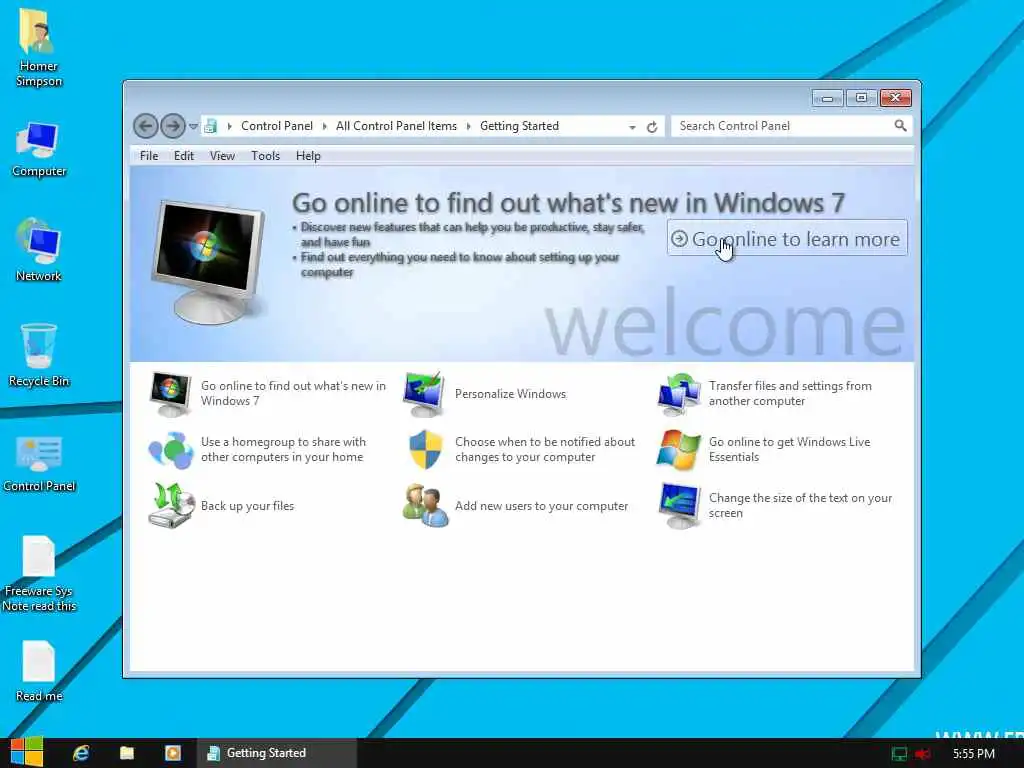Select Back up your files label
The image size is (1024, 768).
[248, 506]
